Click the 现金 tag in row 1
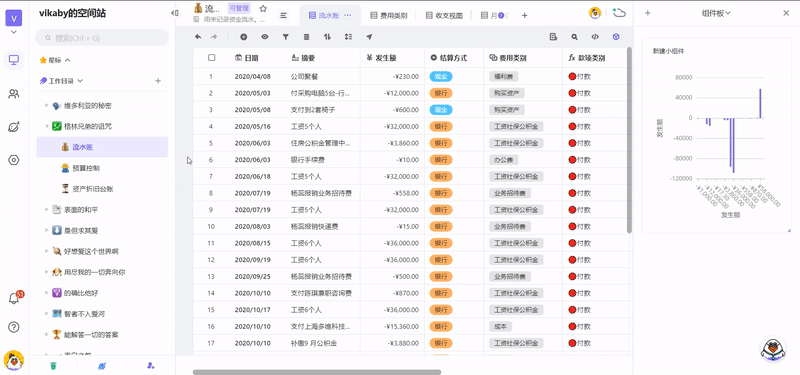The width and height of the screenshot is (800, 375). pyautogui.click(x=441, y=77)
